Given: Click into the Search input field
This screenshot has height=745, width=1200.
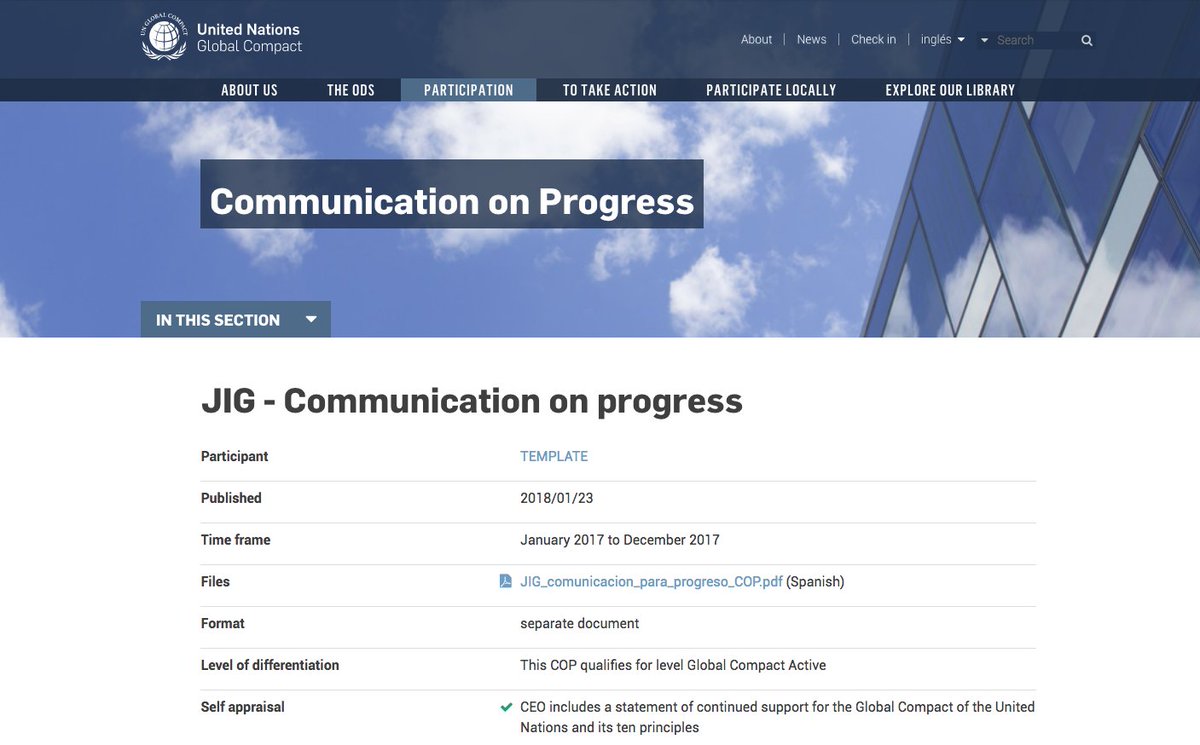Looking at the screenshot, I should 1035,41.
